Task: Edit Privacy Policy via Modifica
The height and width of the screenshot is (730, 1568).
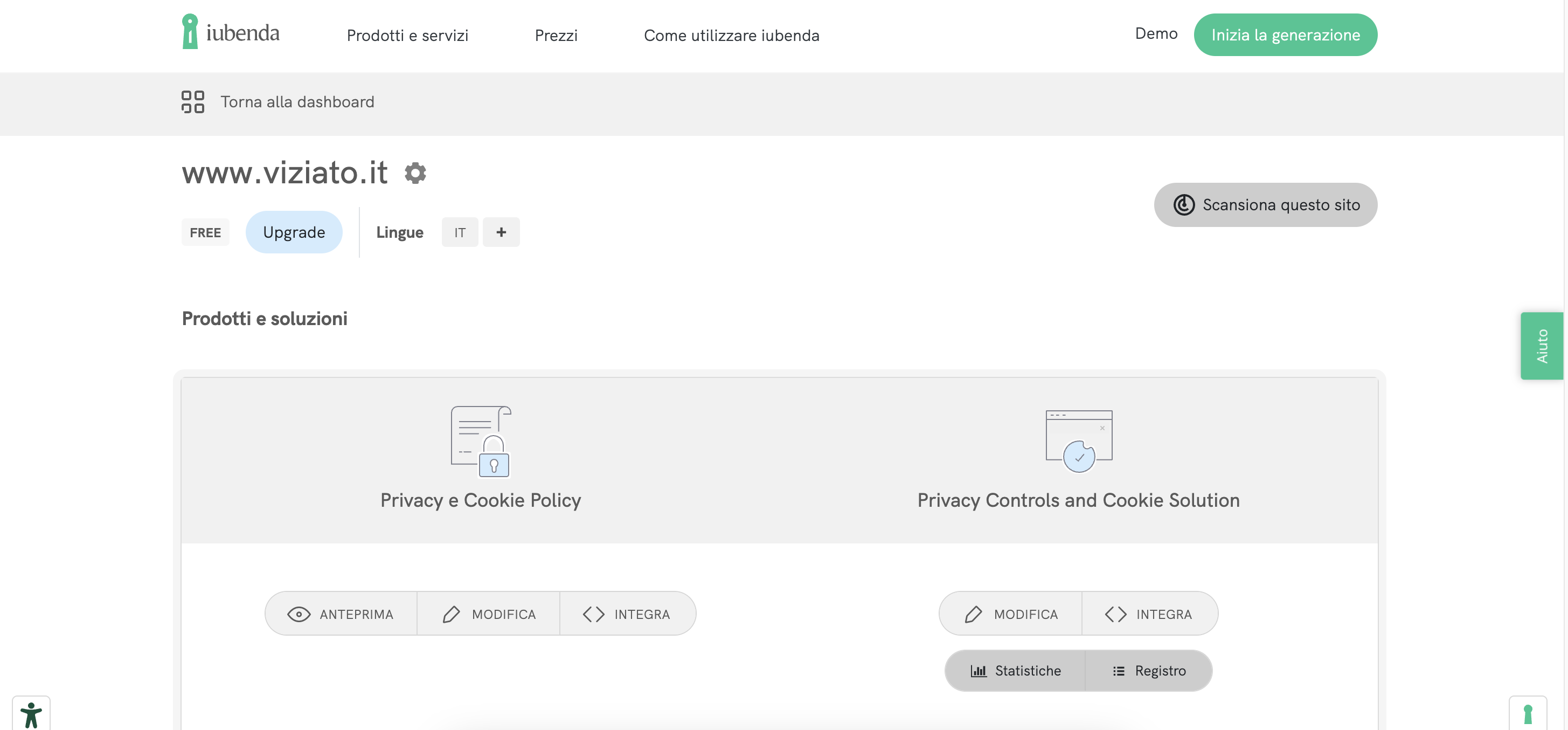Action: pyautogui.click(x=488, y=614)
